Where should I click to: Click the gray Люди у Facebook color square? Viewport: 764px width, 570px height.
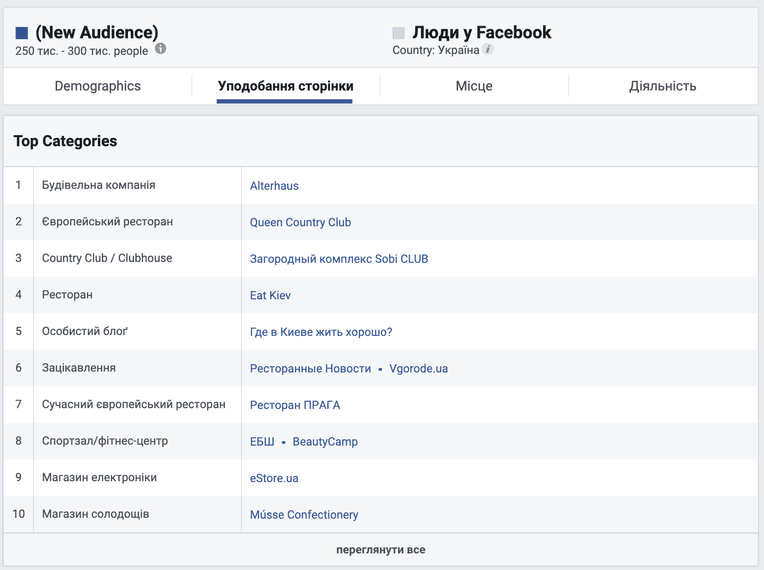click(x=399, y=33)
